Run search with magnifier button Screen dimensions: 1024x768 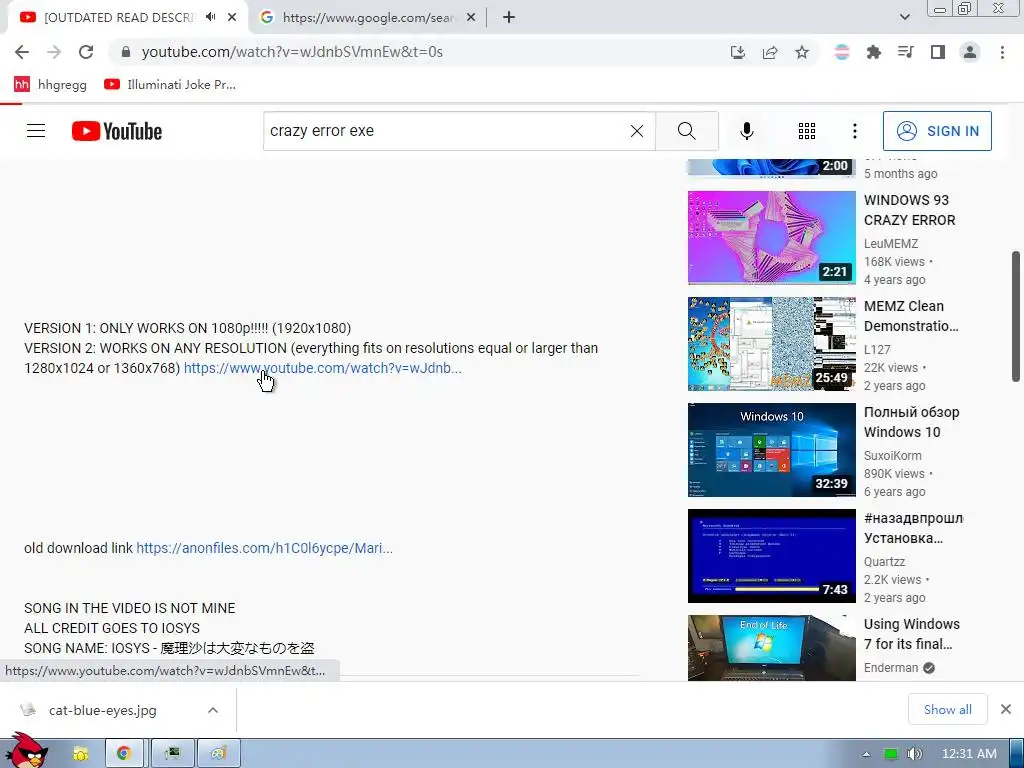point(686,131)
